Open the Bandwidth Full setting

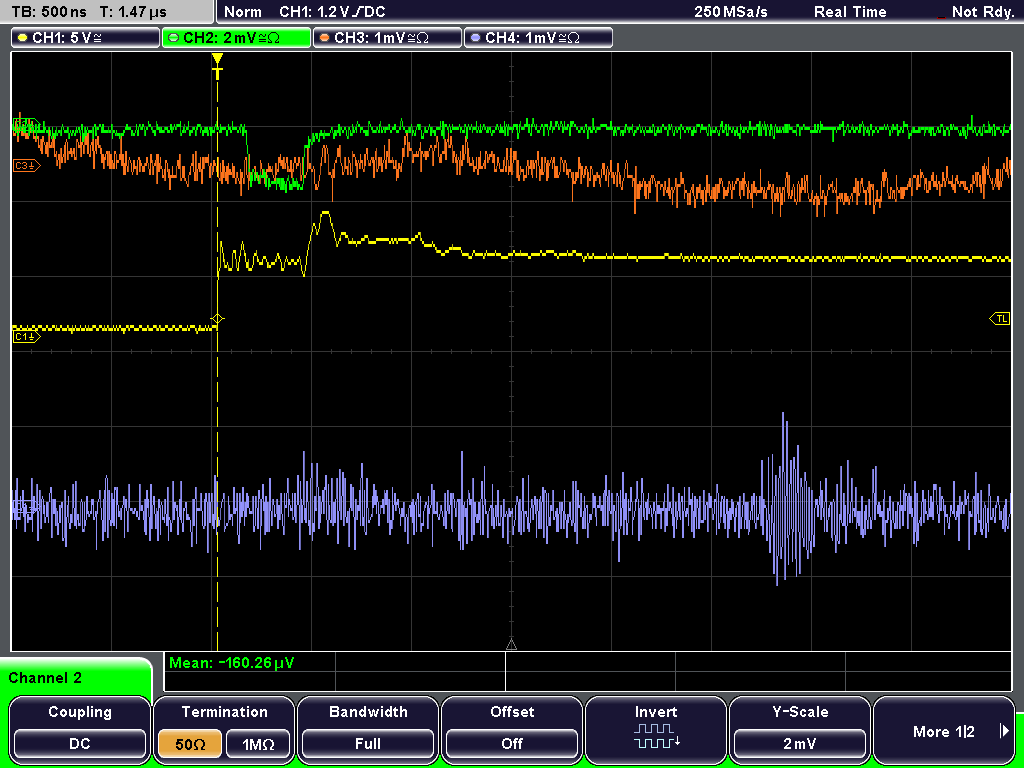pos(368,743)
